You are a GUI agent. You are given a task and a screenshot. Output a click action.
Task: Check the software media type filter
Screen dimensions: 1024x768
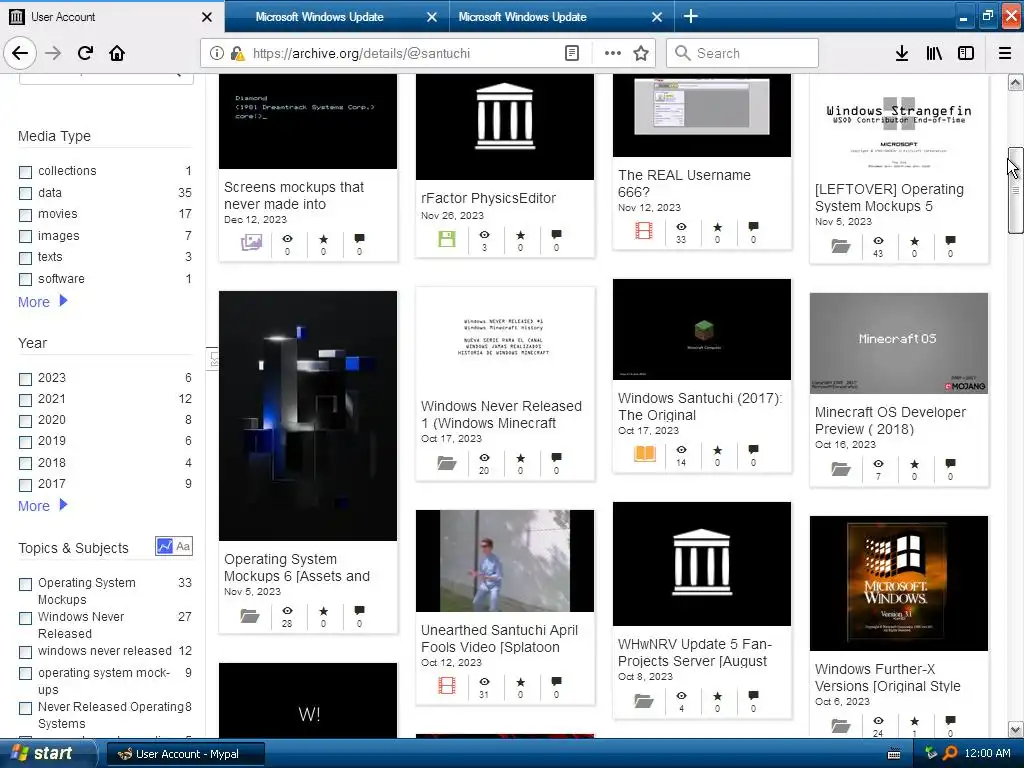[25, 280]
